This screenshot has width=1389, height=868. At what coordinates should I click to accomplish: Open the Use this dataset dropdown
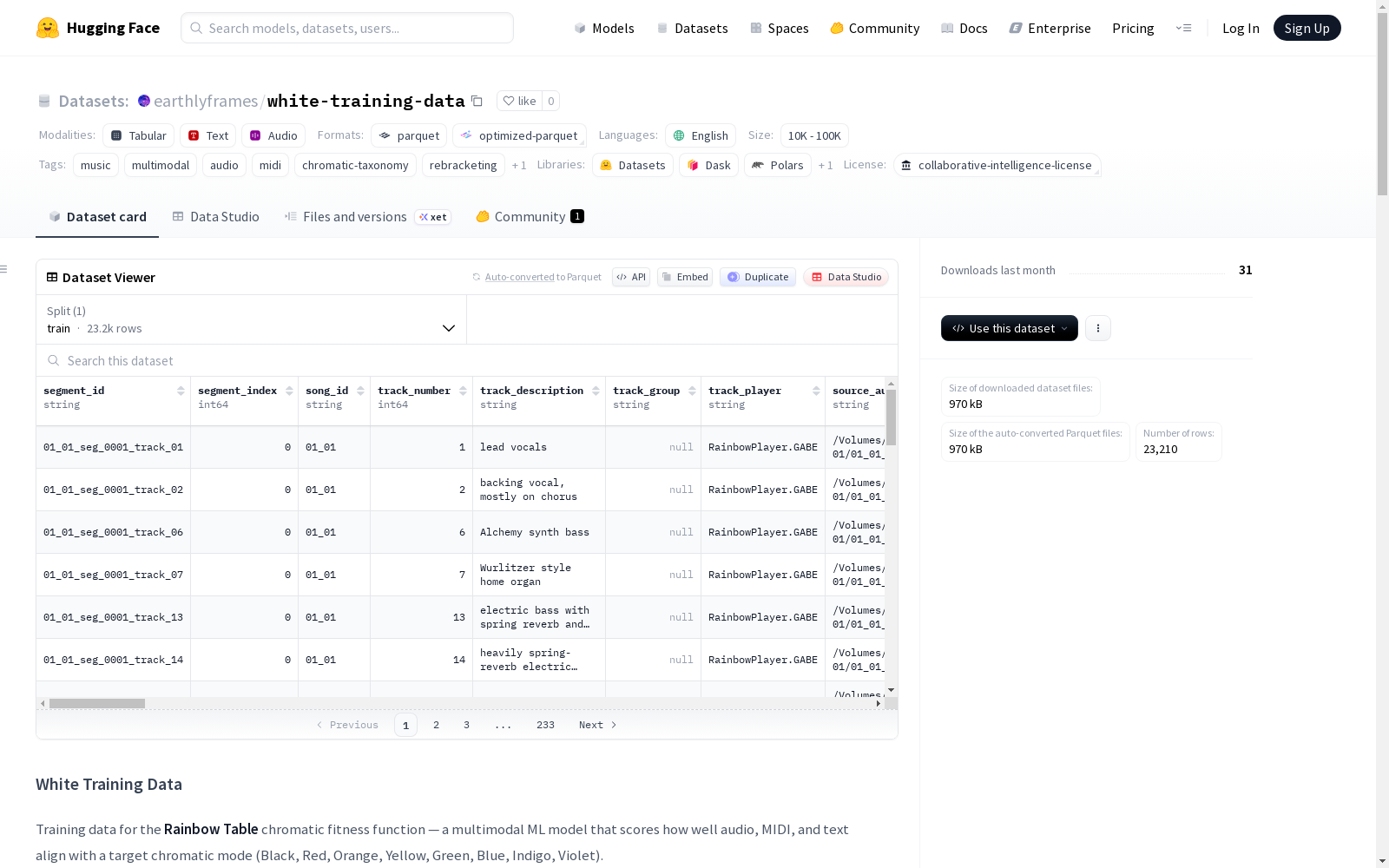point(1010,328)
